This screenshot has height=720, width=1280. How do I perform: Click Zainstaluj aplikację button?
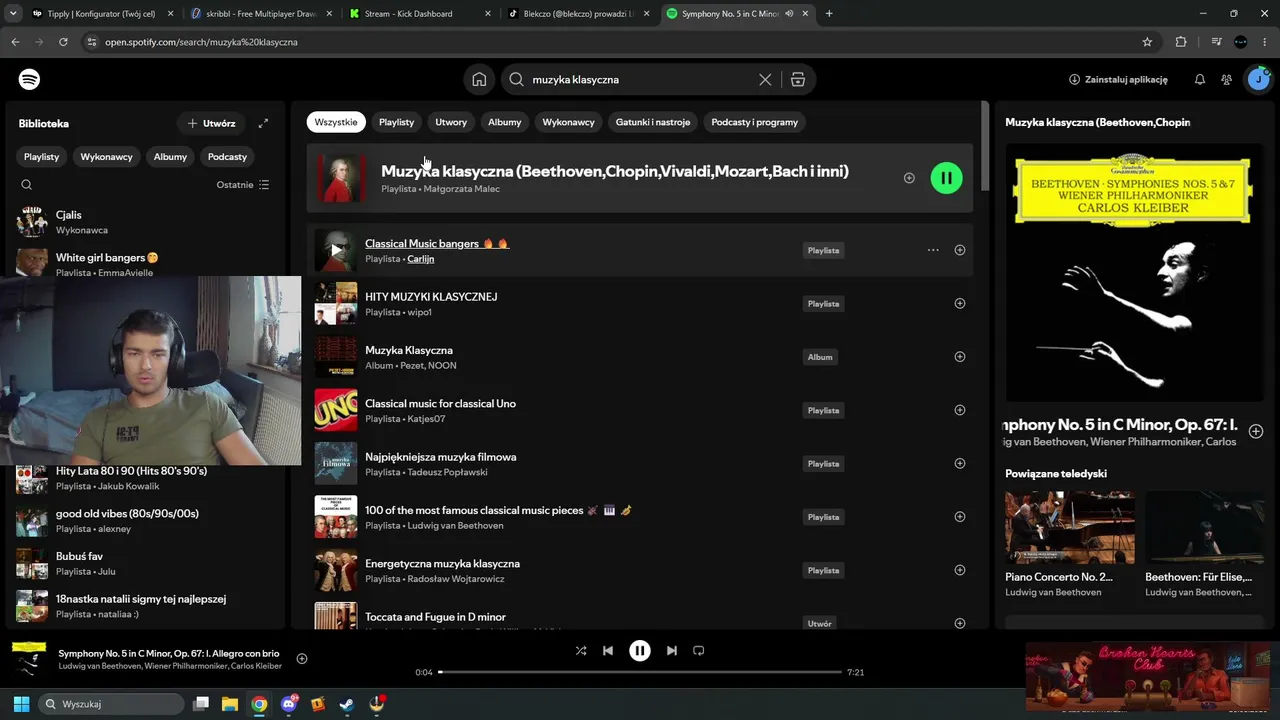[1118, 79]
